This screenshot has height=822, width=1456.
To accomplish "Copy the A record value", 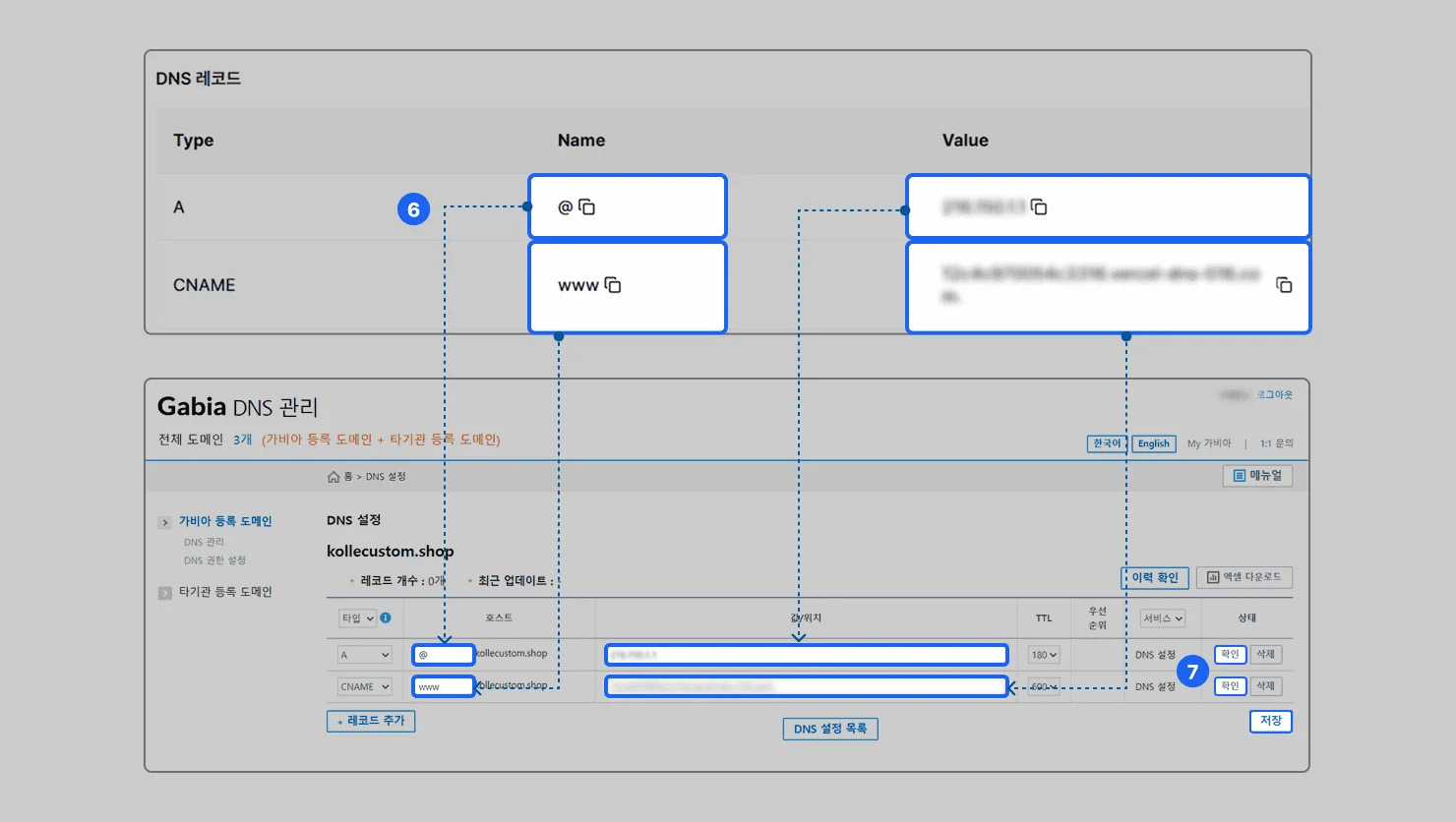I will [x=1039, y=207].
